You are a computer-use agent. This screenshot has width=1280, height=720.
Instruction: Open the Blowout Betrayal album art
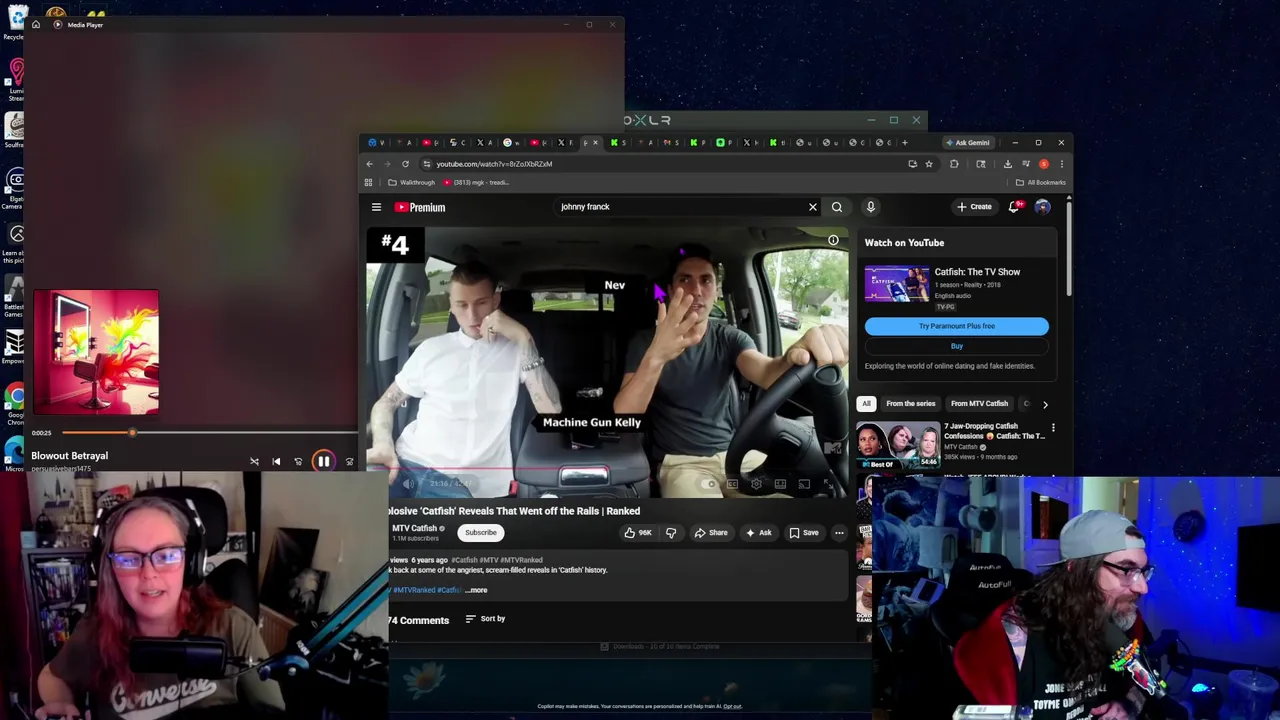[96, 352]
